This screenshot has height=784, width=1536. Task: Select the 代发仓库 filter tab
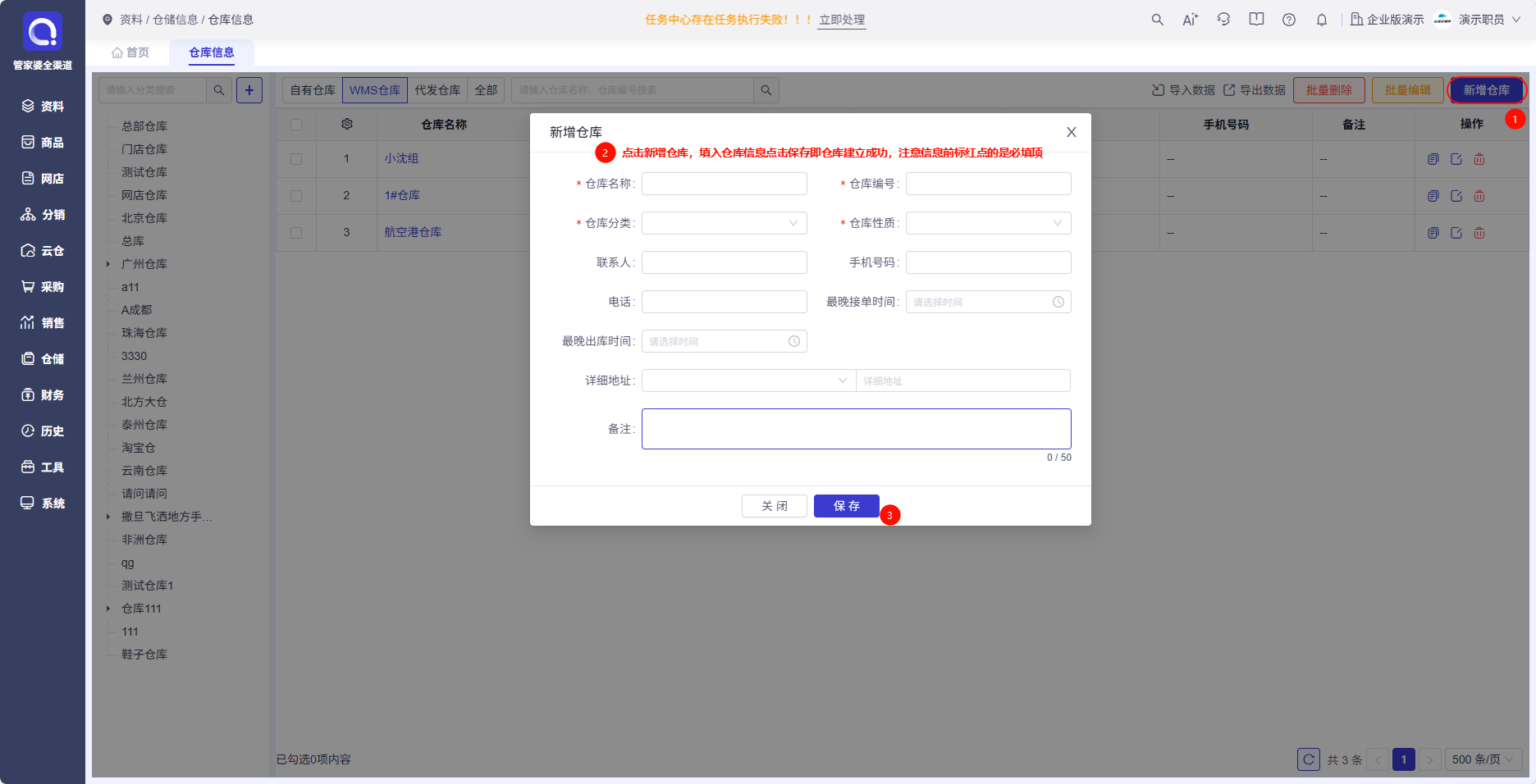(x=437, y=90)
